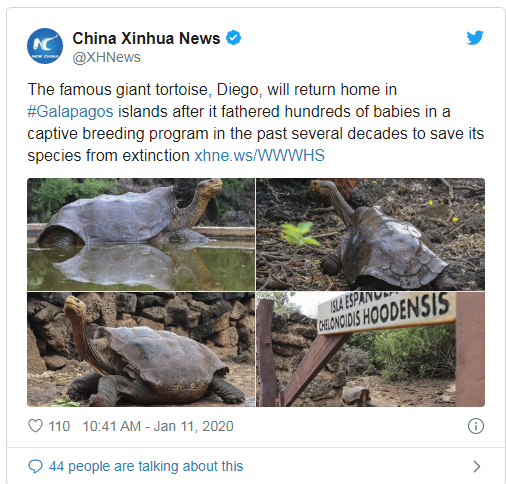Open China Xinhua News profile name
Viewport: 506px width, 484px height.
click(146, 38)
